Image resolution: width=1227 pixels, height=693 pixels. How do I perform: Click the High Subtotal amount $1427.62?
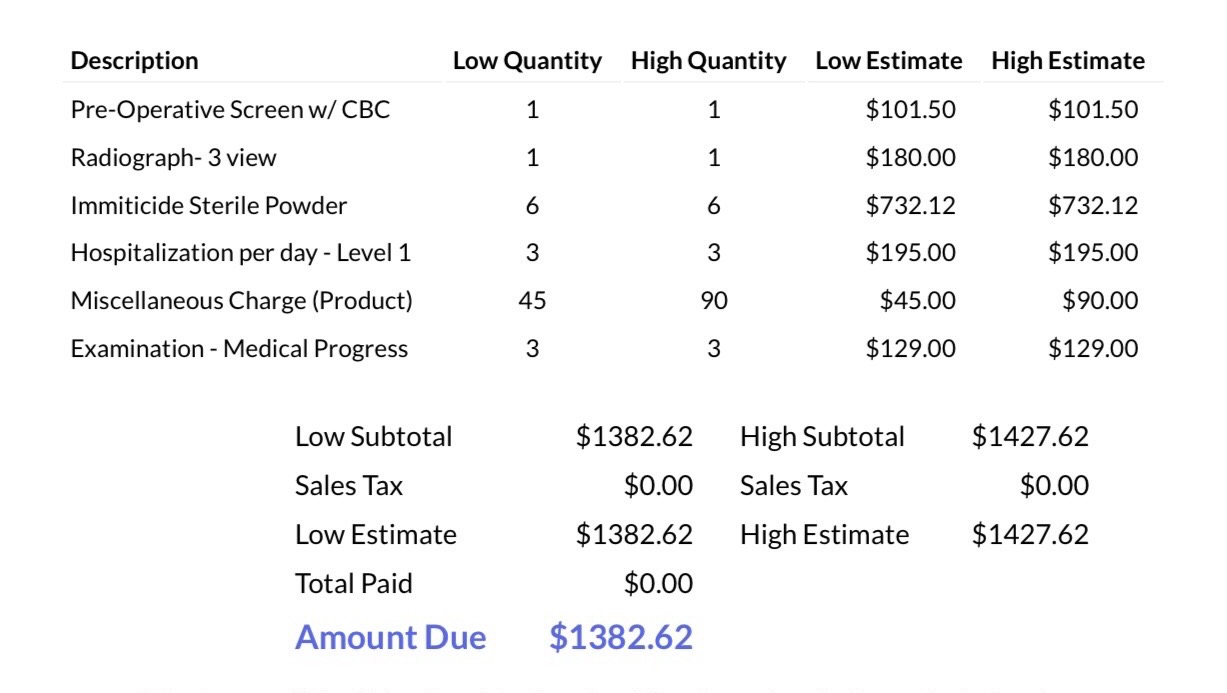click(x=1030, y=437)
